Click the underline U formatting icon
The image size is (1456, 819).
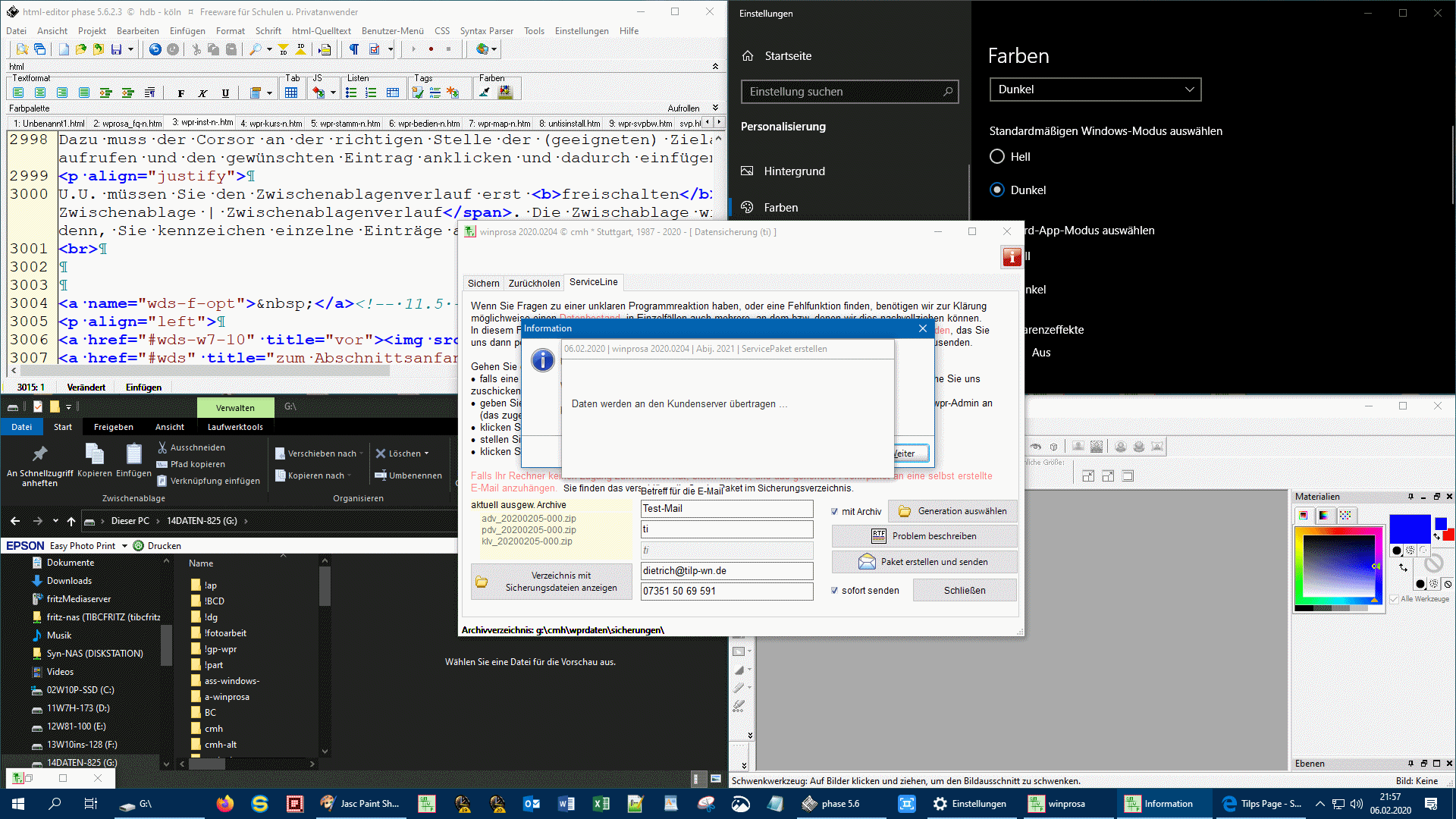point(225,93)
